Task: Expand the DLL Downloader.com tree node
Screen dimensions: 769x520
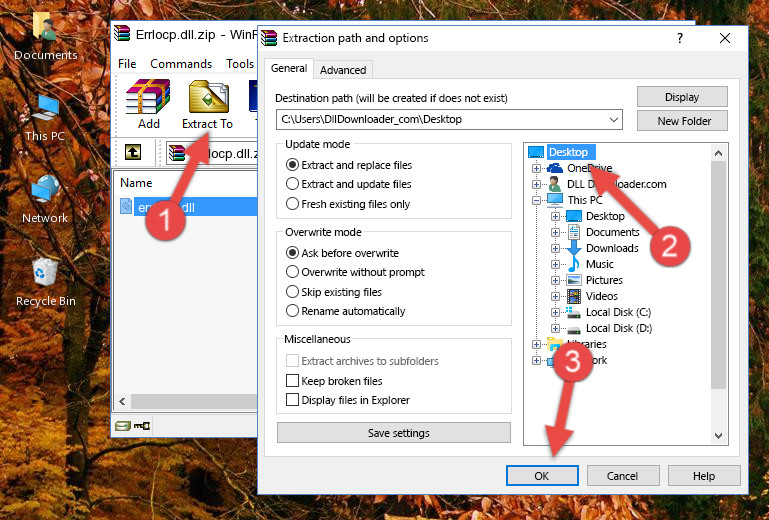Action: [x=537, y=184]
